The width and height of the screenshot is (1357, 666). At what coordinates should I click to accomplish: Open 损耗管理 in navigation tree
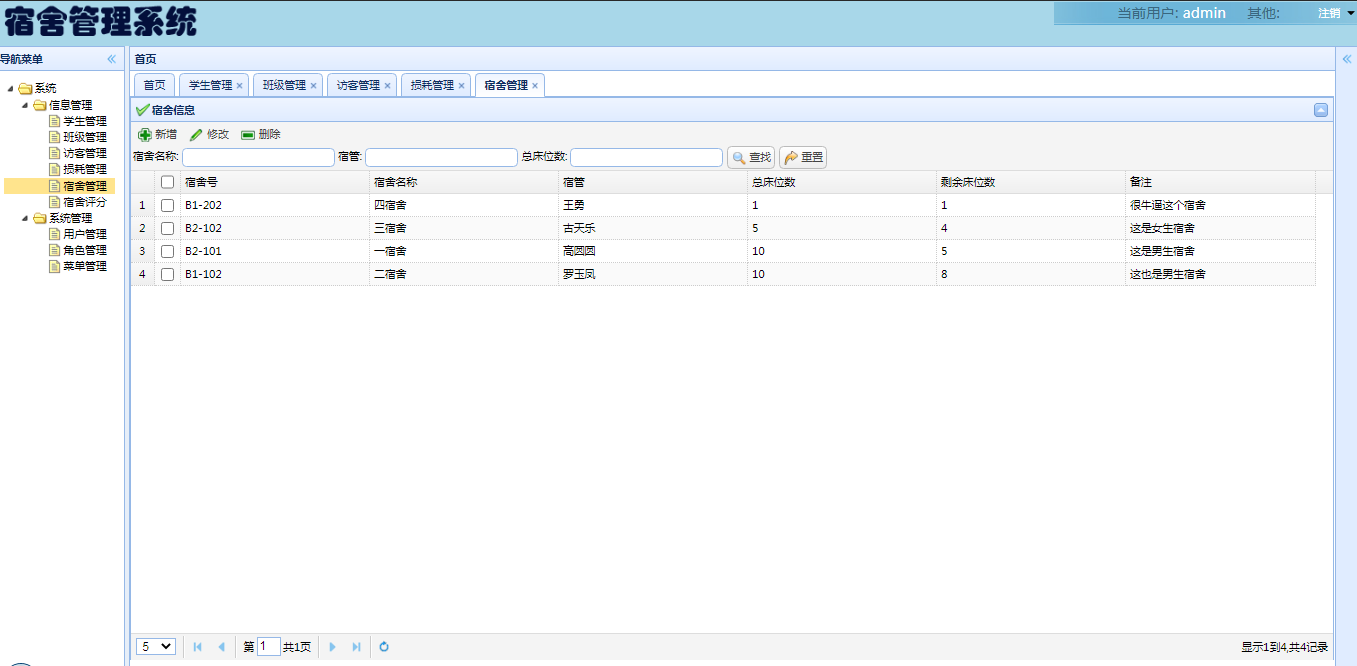pyautogui.click(x=84, y=169)
